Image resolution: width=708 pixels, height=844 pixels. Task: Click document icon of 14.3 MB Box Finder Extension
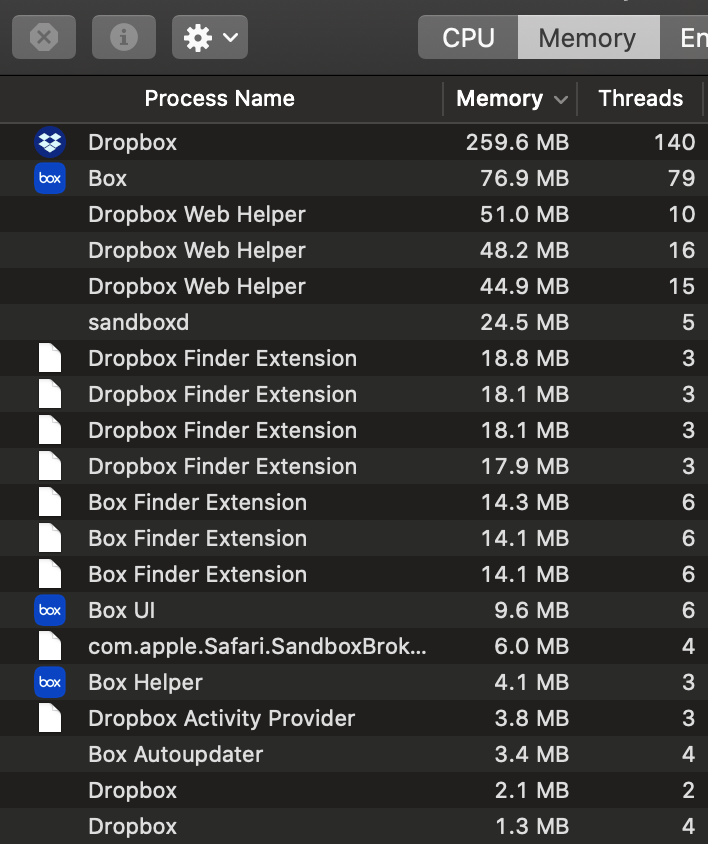[50, 502]
